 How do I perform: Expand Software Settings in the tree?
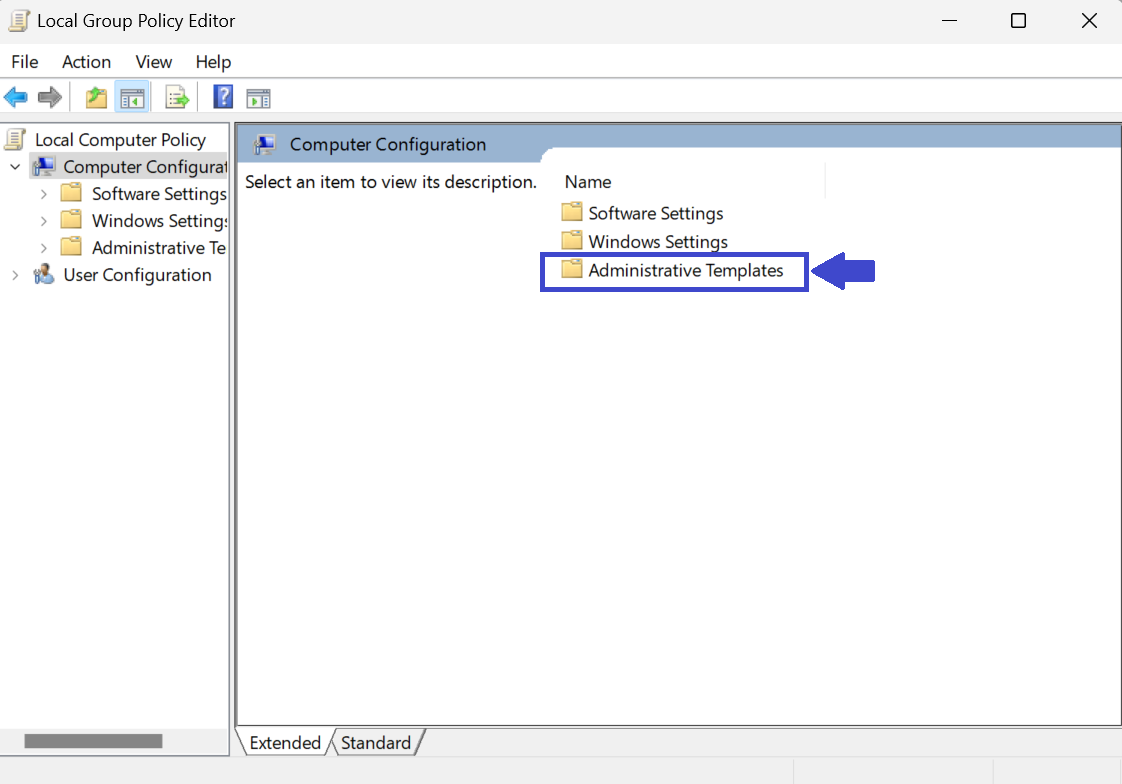pyautogui.click(x=43, y=194)
